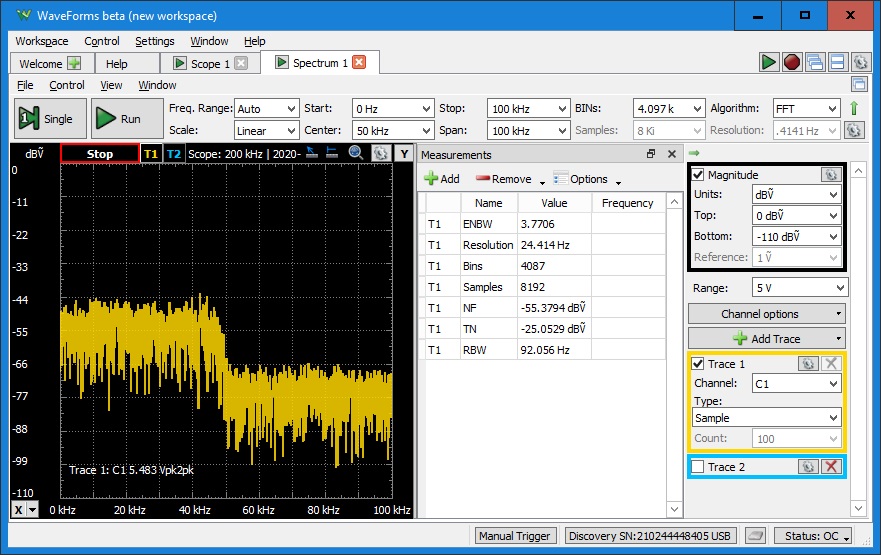
Task: Click the green run-all icon at top right
Action: [x=768, y=62]
